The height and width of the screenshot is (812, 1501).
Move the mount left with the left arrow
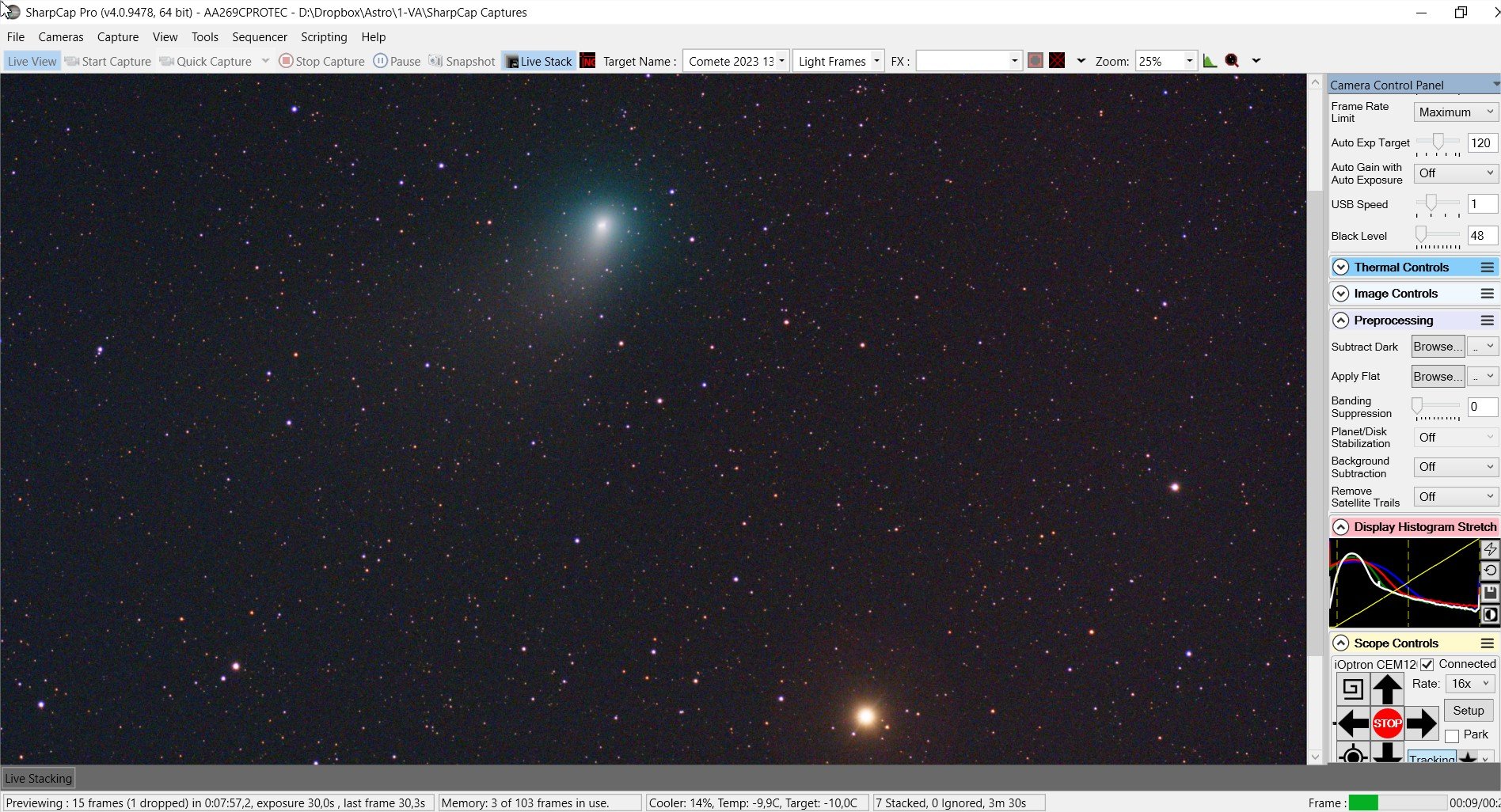tap(1353, 723)
